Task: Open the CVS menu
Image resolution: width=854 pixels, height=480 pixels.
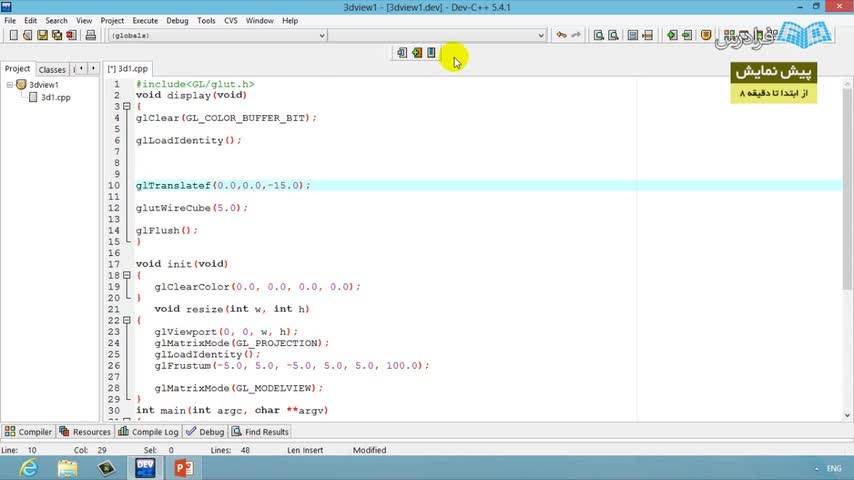Action: tap(230, 21)
